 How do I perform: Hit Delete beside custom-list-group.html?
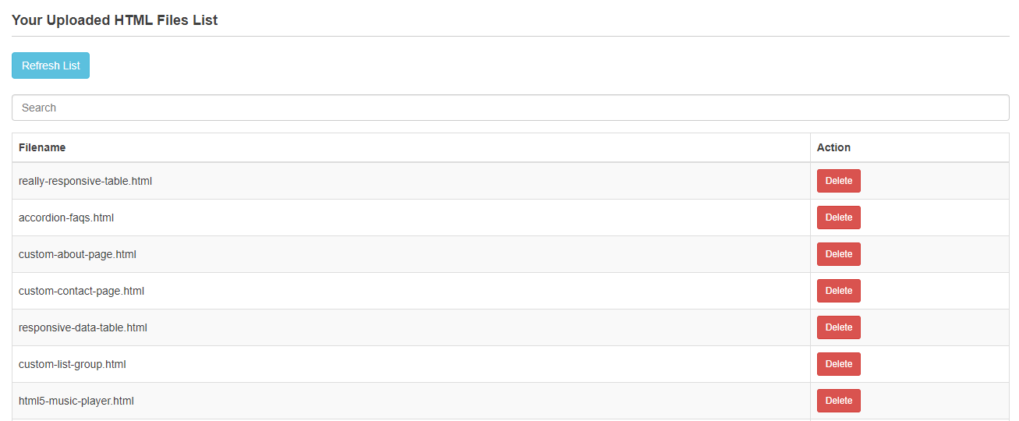[x=838, y=364]
